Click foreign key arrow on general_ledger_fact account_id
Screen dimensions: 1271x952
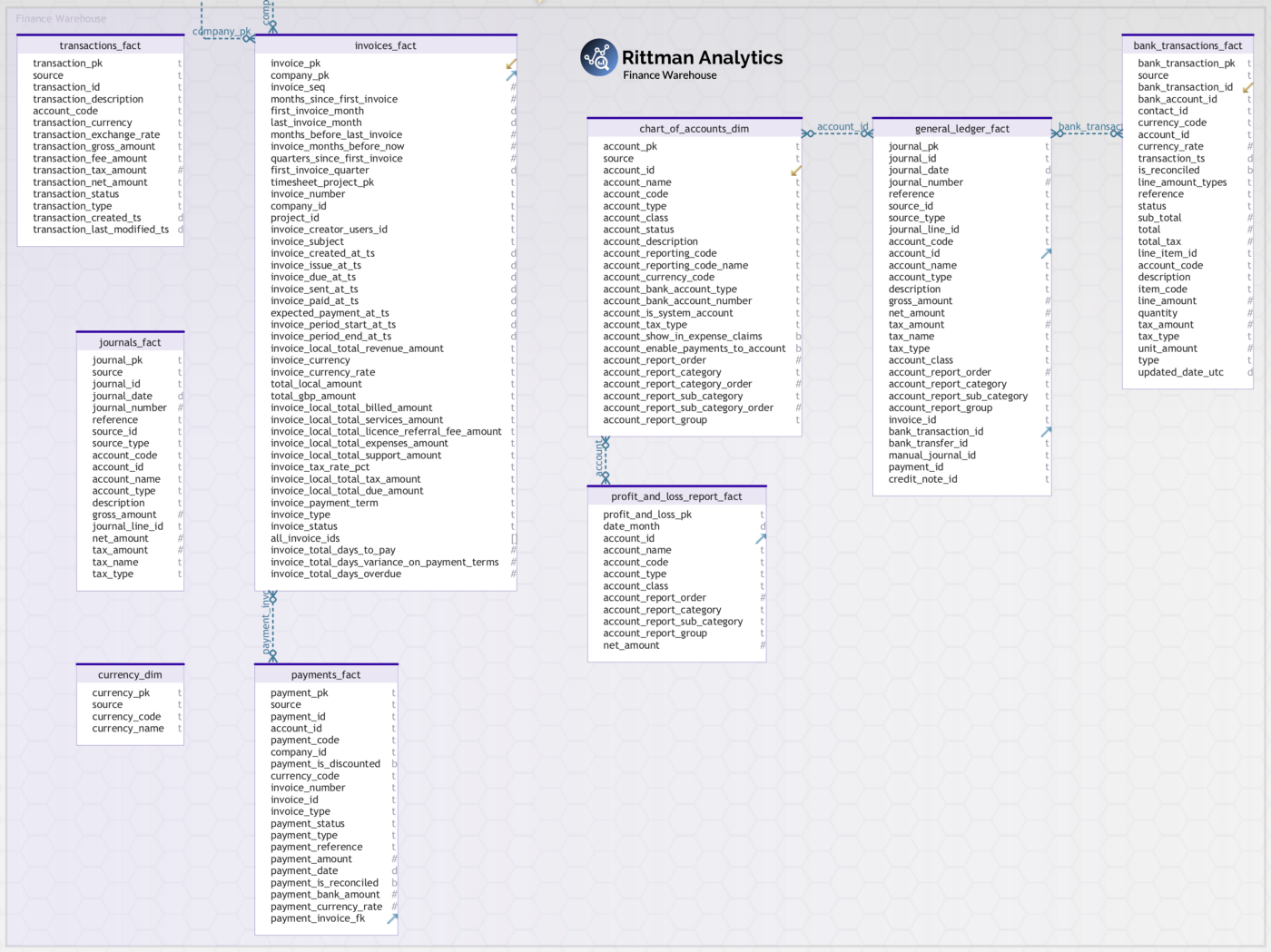(1046, 254)
